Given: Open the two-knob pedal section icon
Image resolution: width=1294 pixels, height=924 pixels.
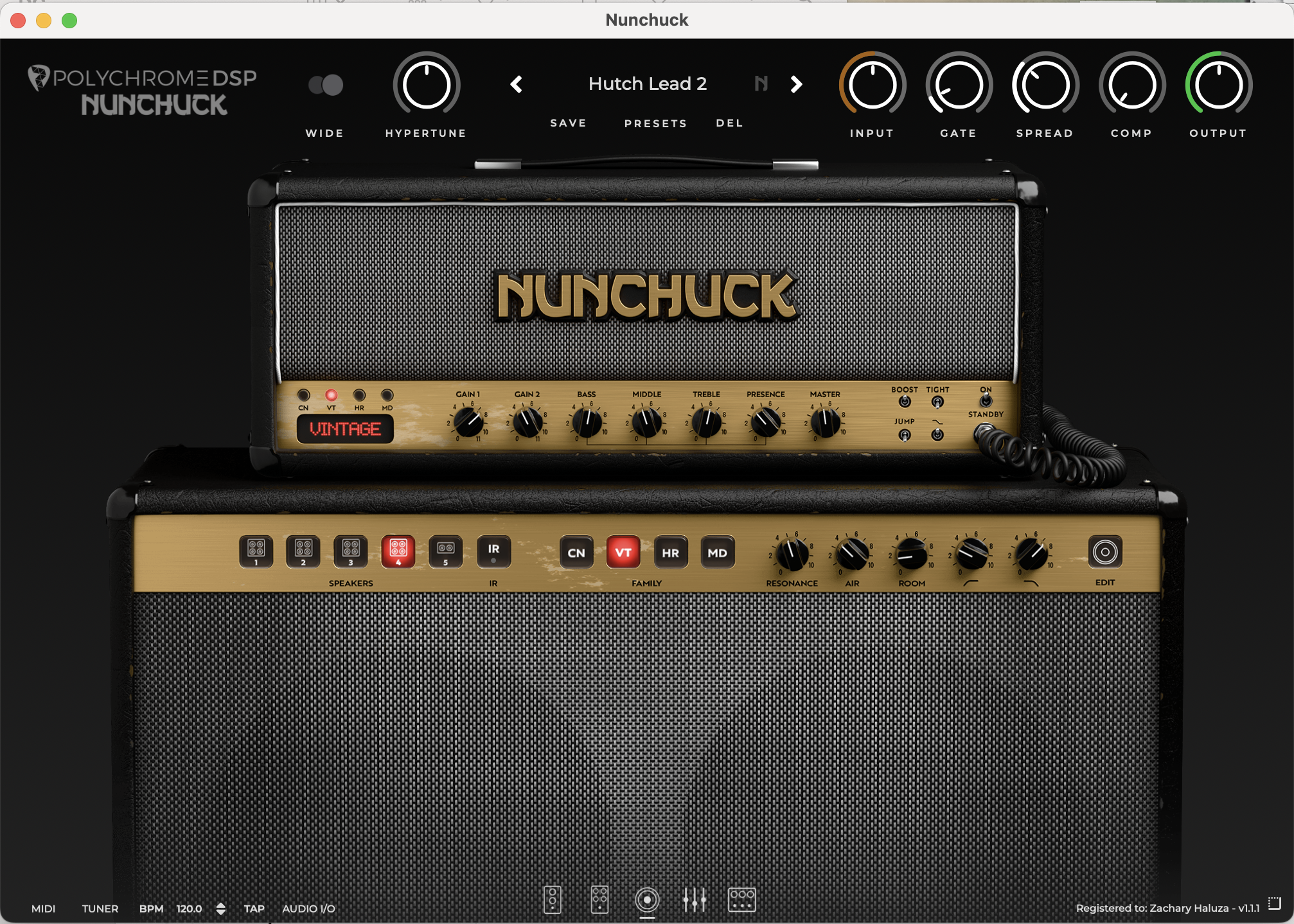Looking at the screenshot, I should click(553, 899).
